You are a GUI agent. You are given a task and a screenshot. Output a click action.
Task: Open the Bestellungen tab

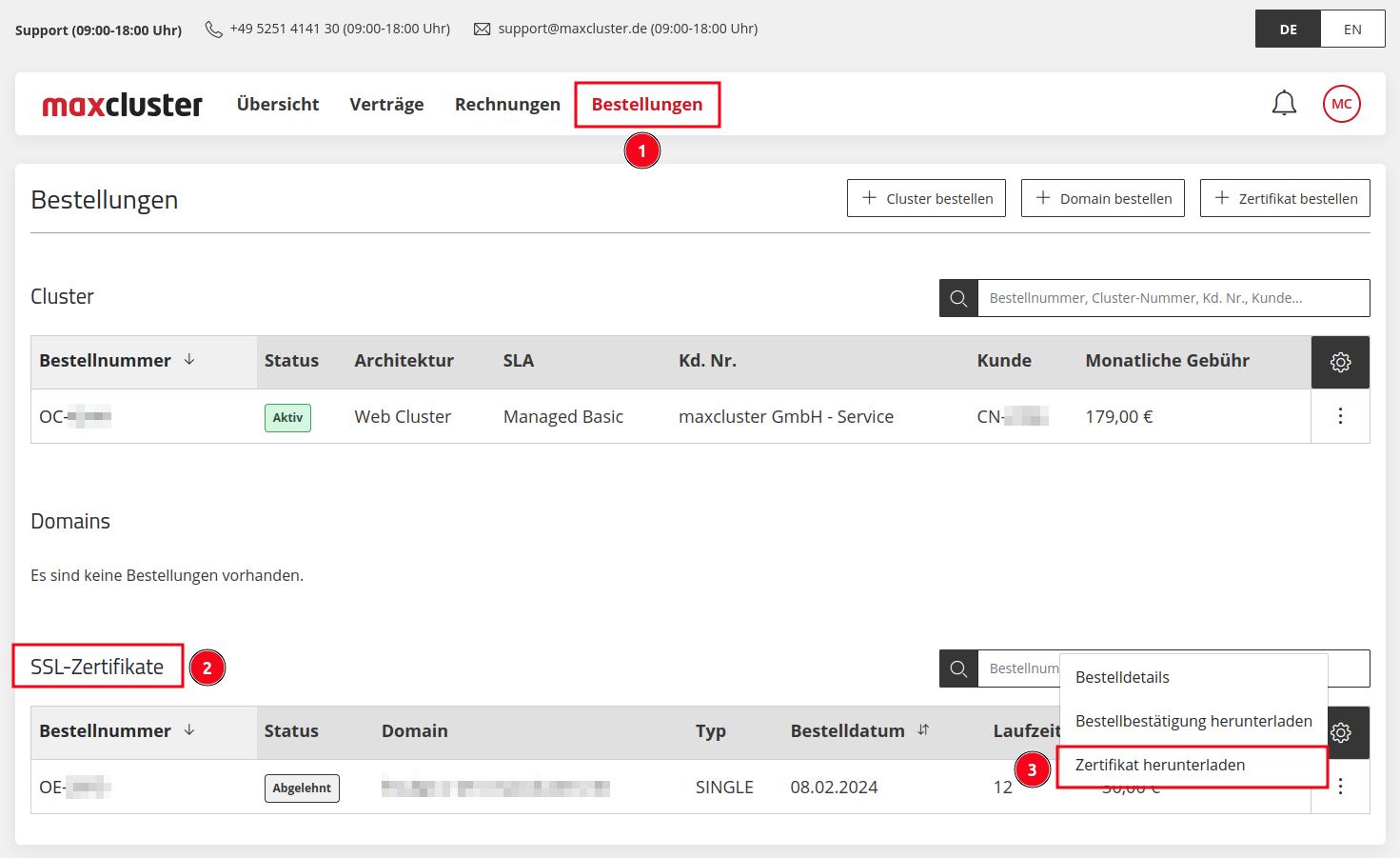647,104
